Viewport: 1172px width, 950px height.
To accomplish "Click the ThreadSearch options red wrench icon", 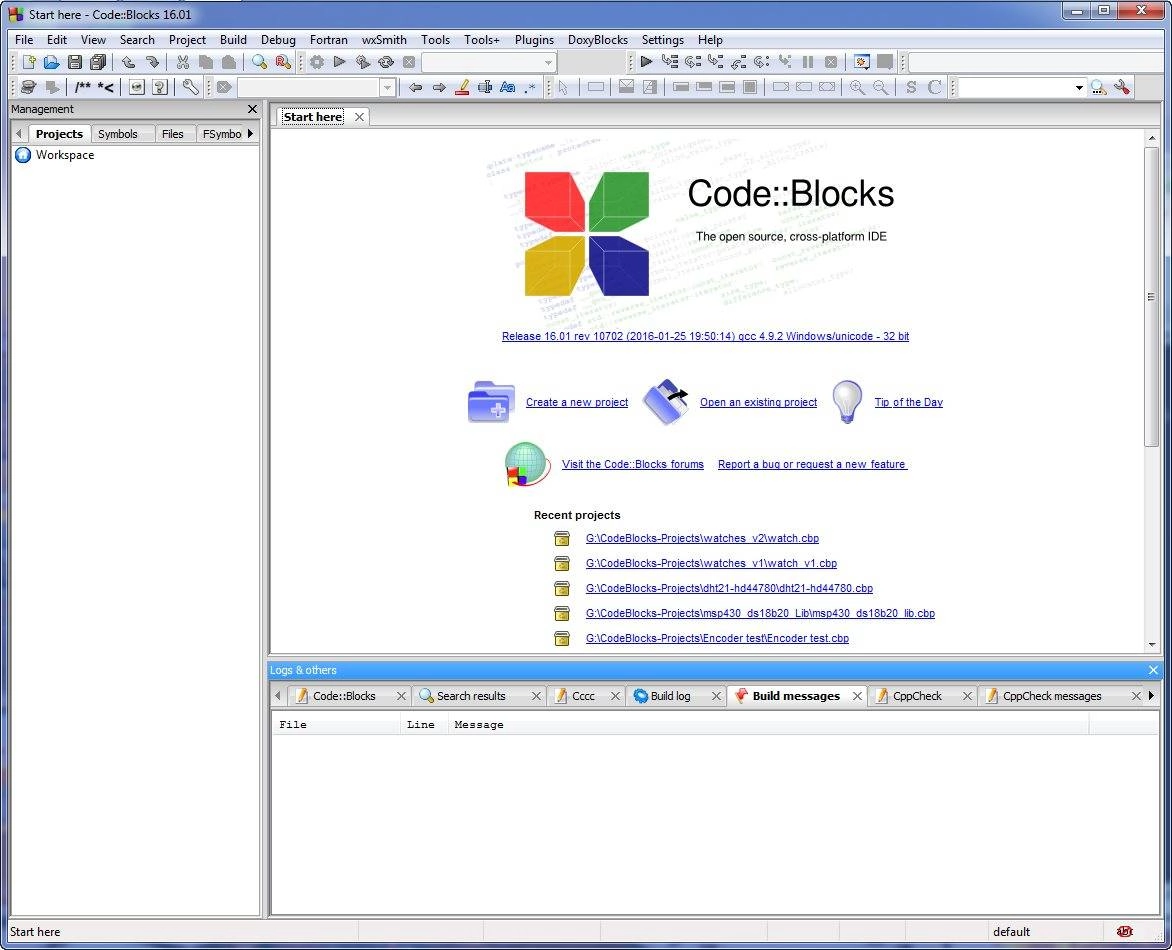I will coord(1122,87).
